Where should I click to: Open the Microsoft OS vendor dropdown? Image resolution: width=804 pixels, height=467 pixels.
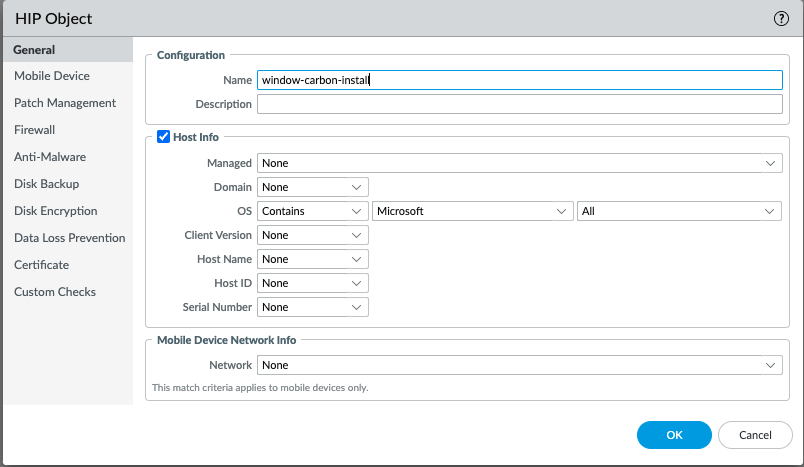[x=472, y=211]
